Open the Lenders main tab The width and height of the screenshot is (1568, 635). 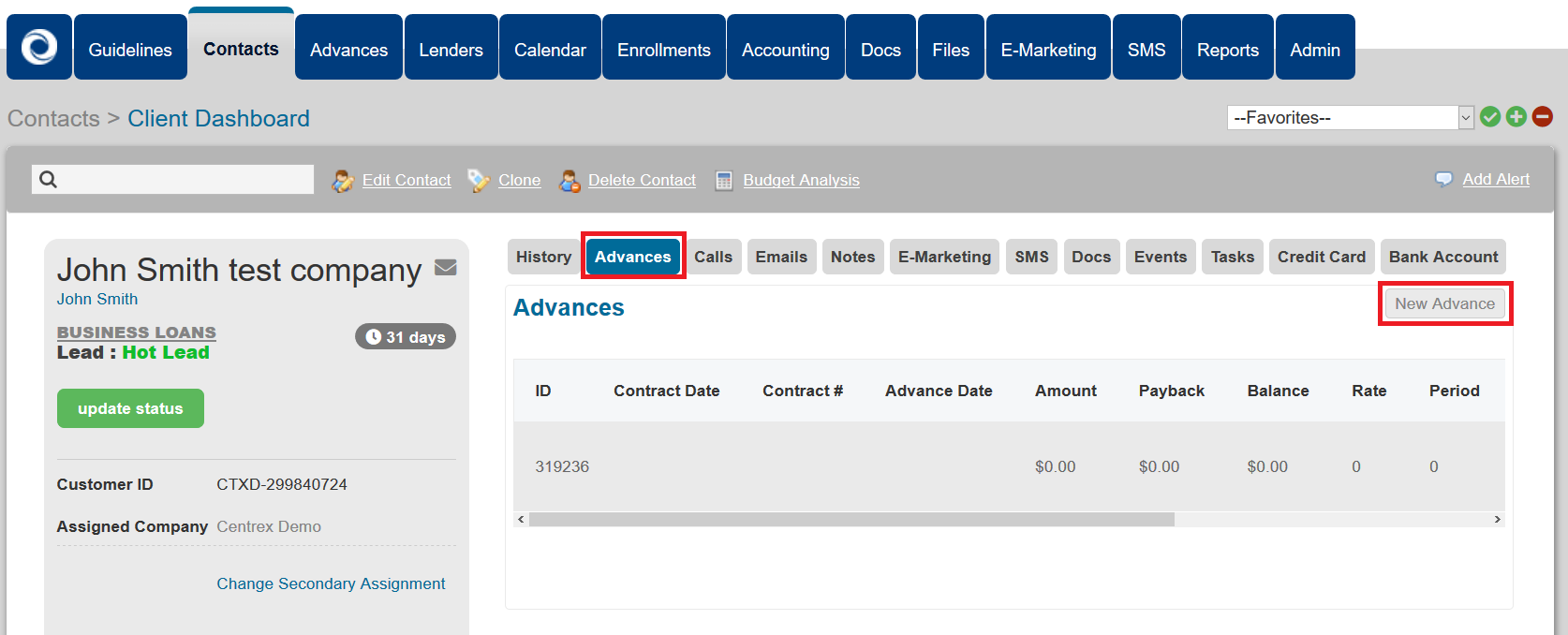[x=451, y=47]
